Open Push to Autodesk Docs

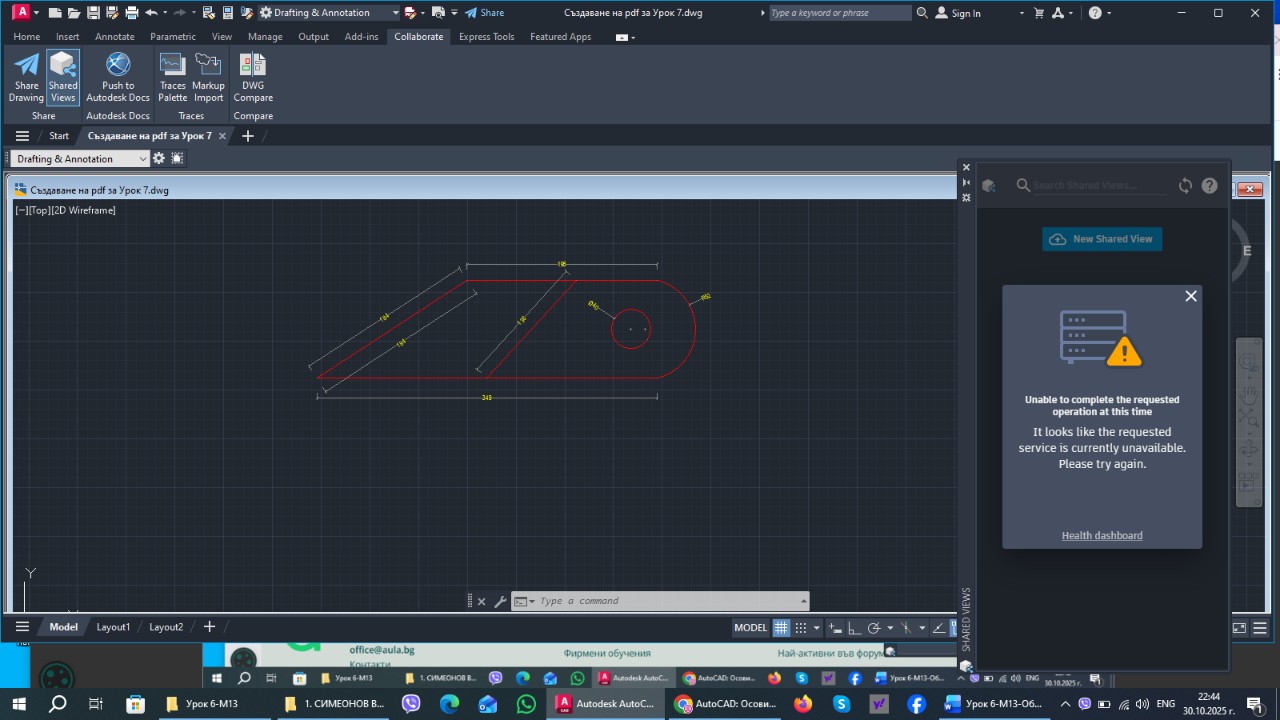point(118,77)
